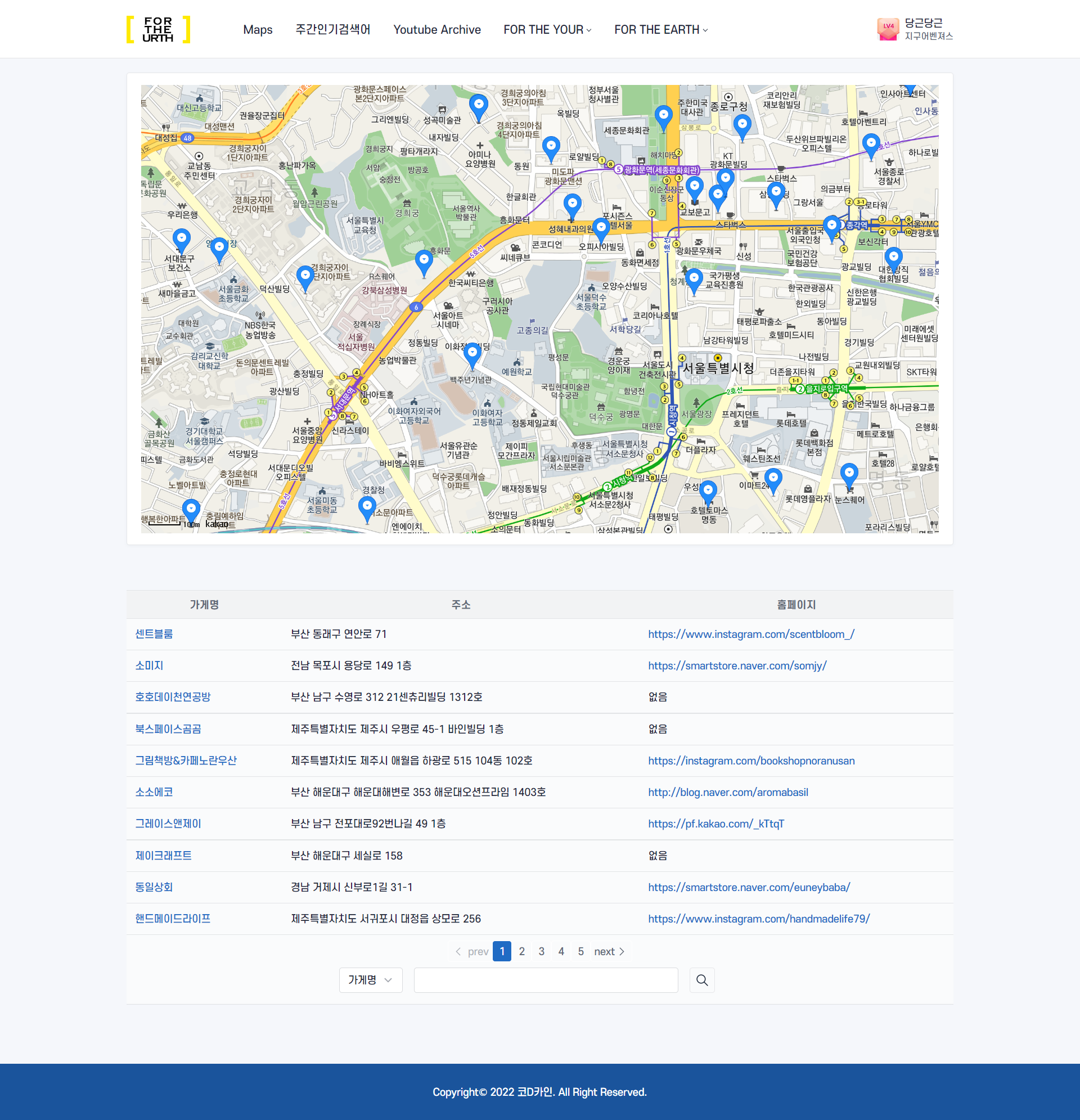The height and width of the screenshot is (1120, 1080).
Task: Click map marker near 호텔토마스 명동
Action: point(708,491)
